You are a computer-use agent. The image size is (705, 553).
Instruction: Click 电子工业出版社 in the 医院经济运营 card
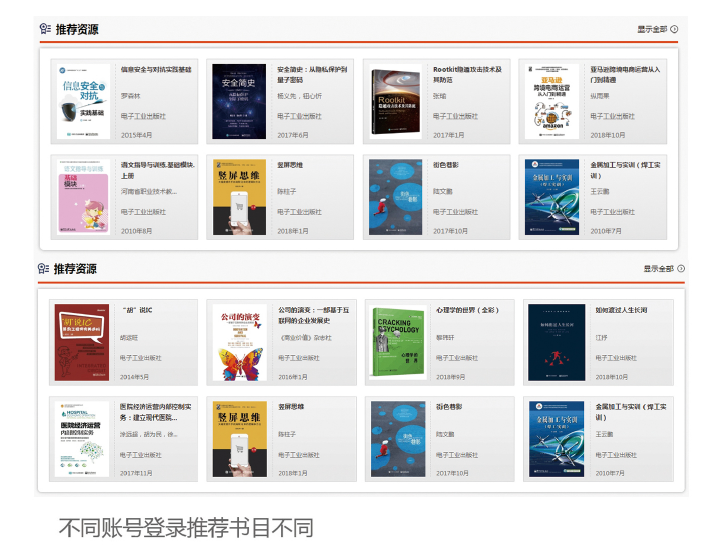140,455
